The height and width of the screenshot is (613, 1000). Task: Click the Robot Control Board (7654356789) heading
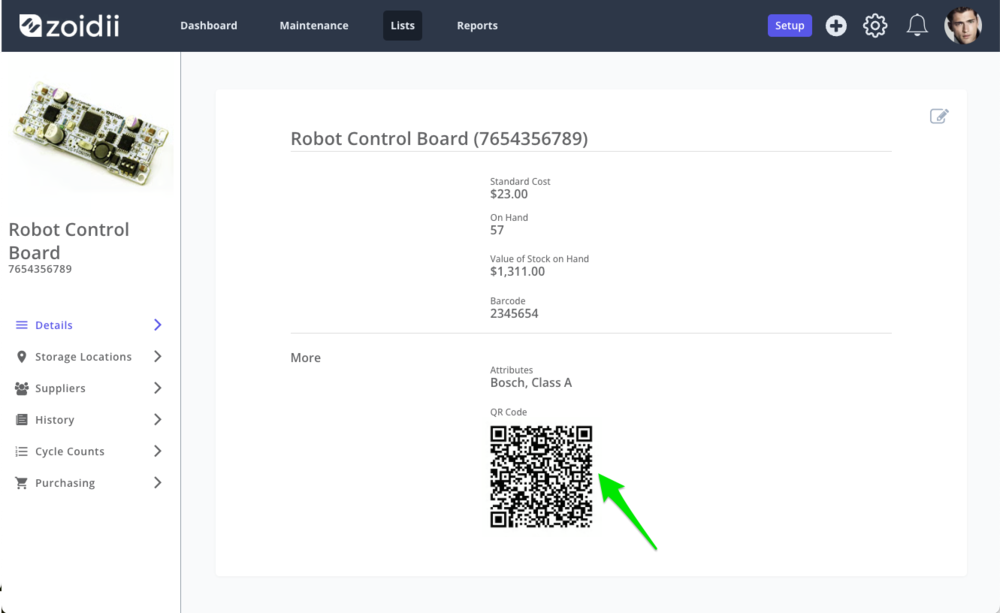click(439, 138)
